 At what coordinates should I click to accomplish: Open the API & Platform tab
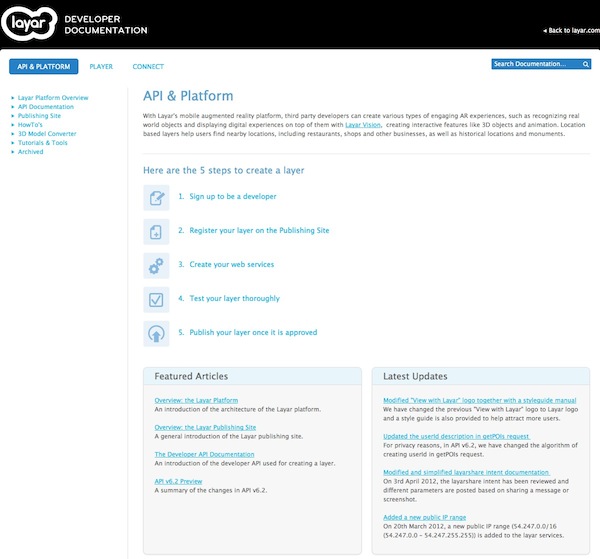tap(44, 67)
